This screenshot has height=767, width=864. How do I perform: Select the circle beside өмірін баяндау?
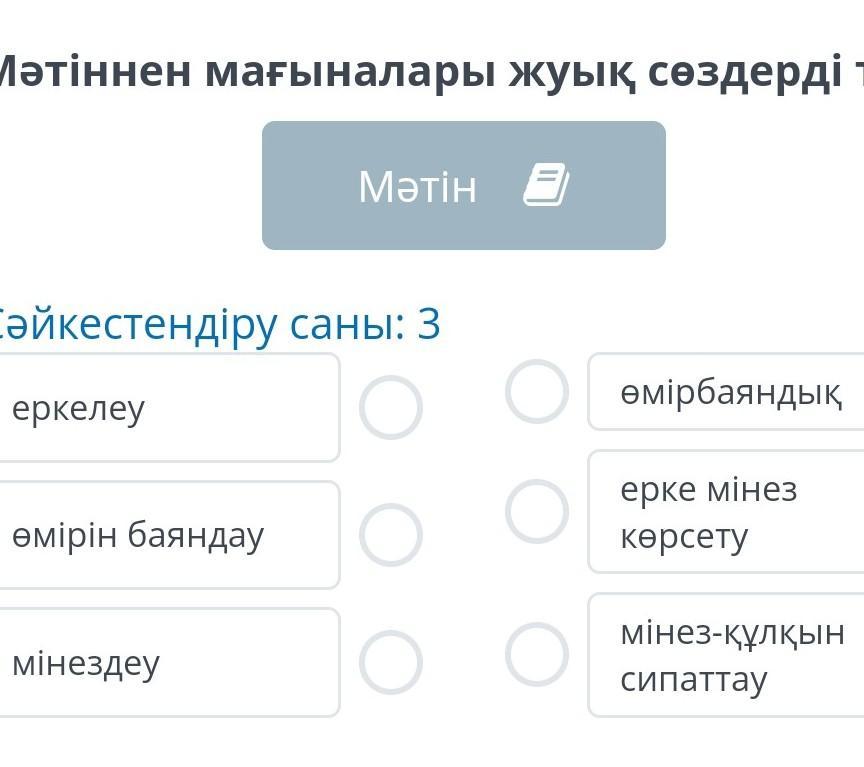coord(391,535)
